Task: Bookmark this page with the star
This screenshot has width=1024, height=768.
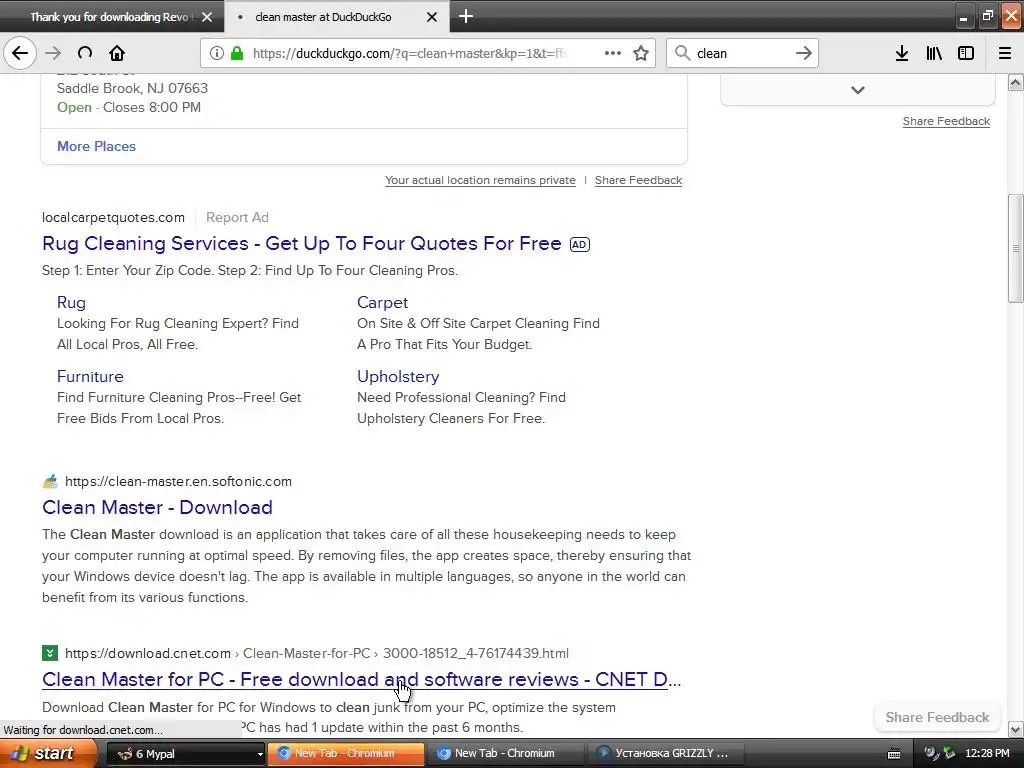Action: point(641,53)
